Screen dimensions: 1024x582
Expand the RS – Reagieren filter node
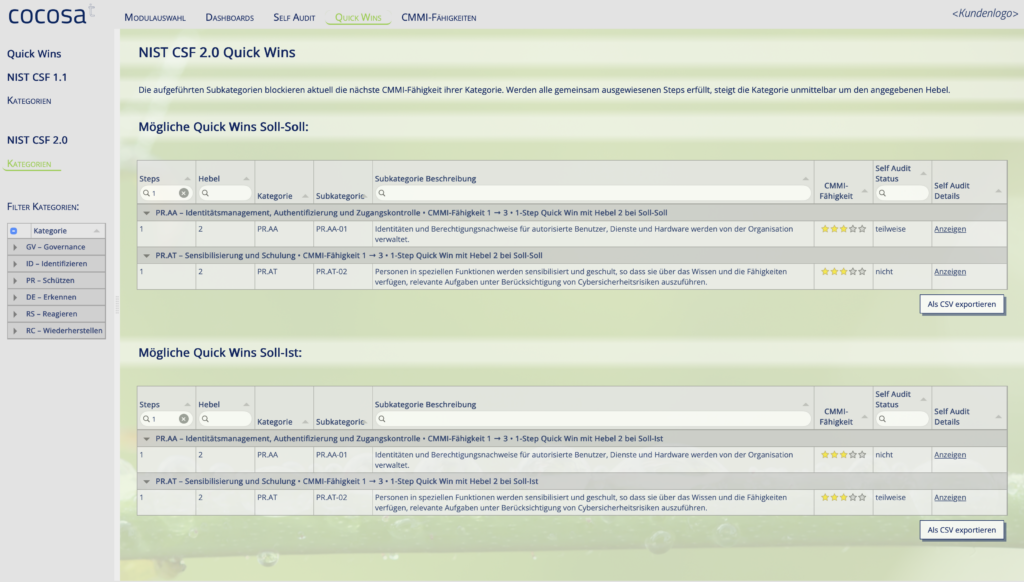[15, 314]
